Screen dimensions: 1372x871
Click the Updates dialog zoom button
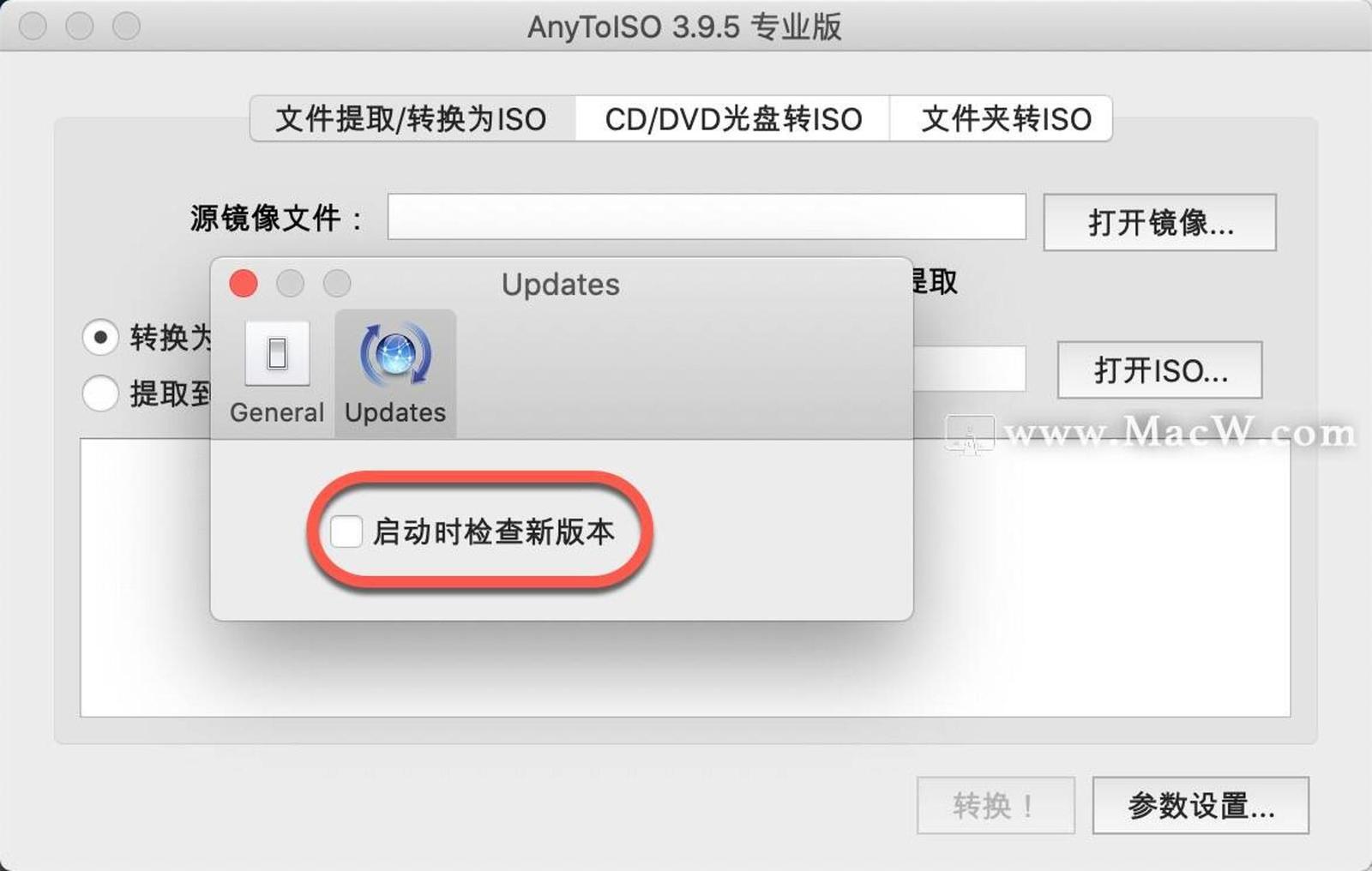point(337,283)
